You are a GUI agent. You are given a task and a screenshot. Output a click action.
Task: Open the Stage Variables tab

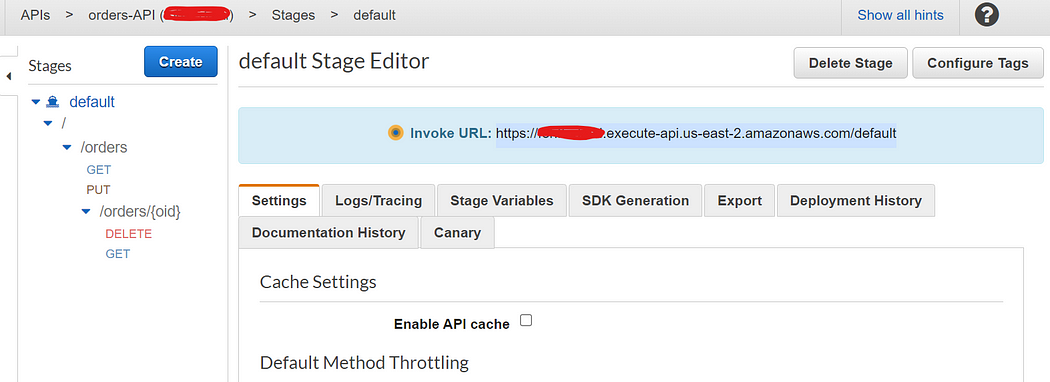(502, 200)
